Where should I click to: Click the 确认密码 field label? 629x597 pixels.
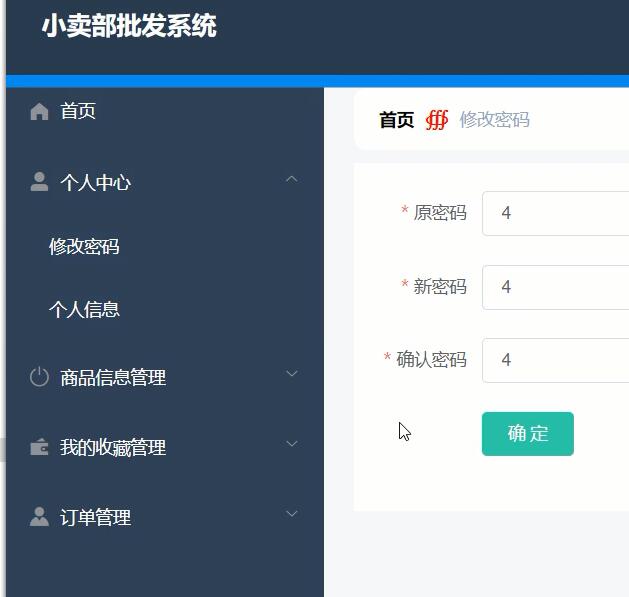click(x=432, y=359)
